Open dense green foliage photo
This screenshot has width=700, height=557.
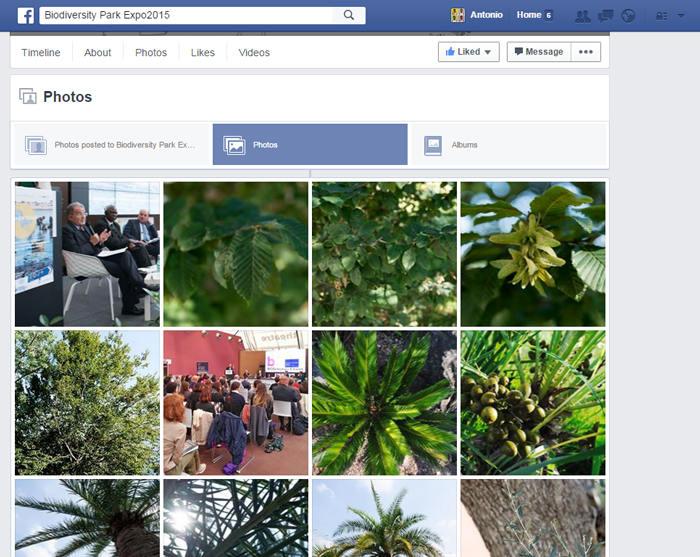click(x=384, y=254)
